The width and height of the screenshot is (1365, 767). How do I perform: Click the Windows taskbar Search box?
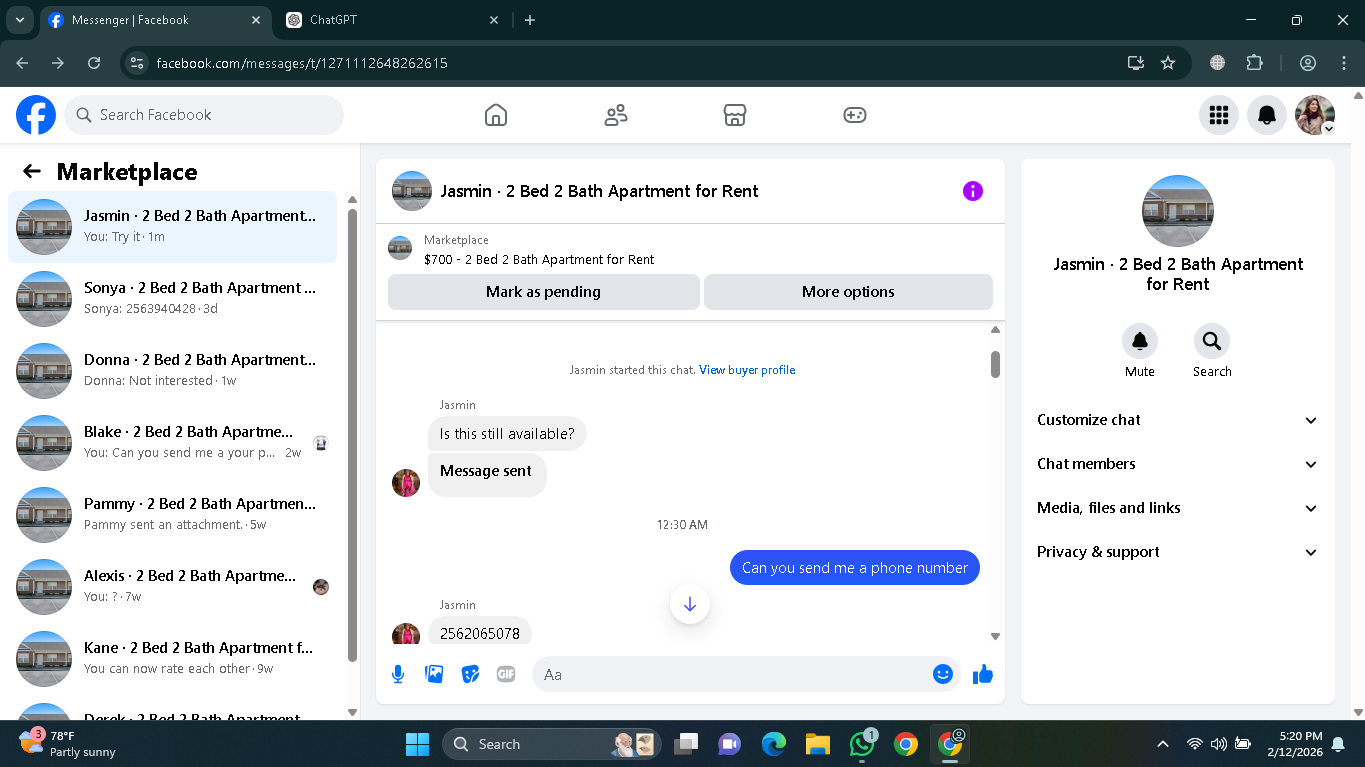point(552,744)
